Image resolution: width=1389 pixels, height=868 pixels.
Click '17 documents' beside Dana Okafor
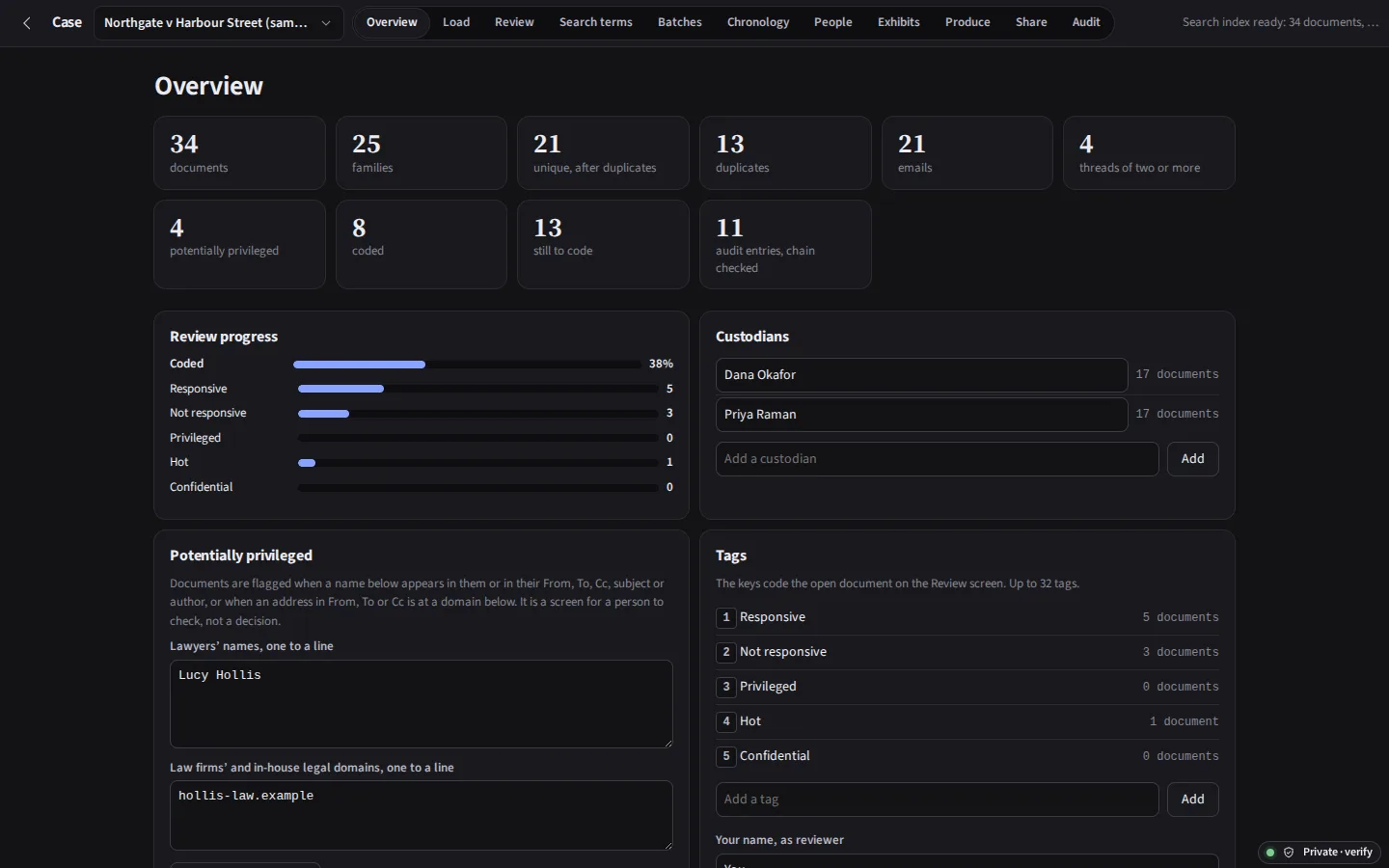tap(1177, 375)
